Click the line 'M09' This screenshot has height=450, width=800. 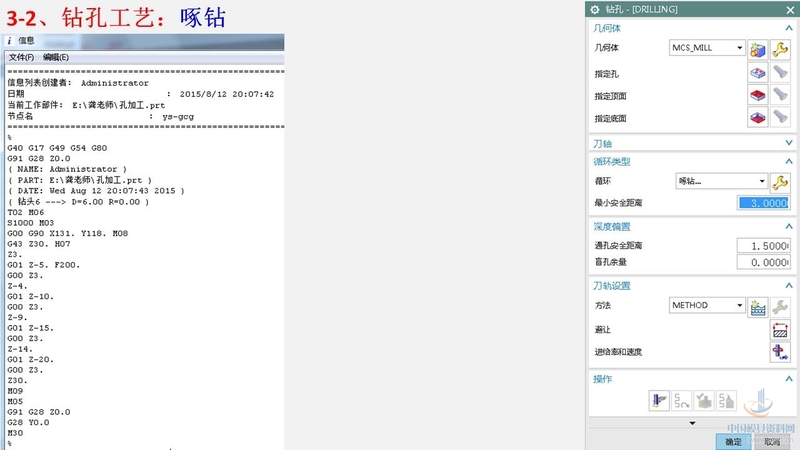click(x=15, y=391)
